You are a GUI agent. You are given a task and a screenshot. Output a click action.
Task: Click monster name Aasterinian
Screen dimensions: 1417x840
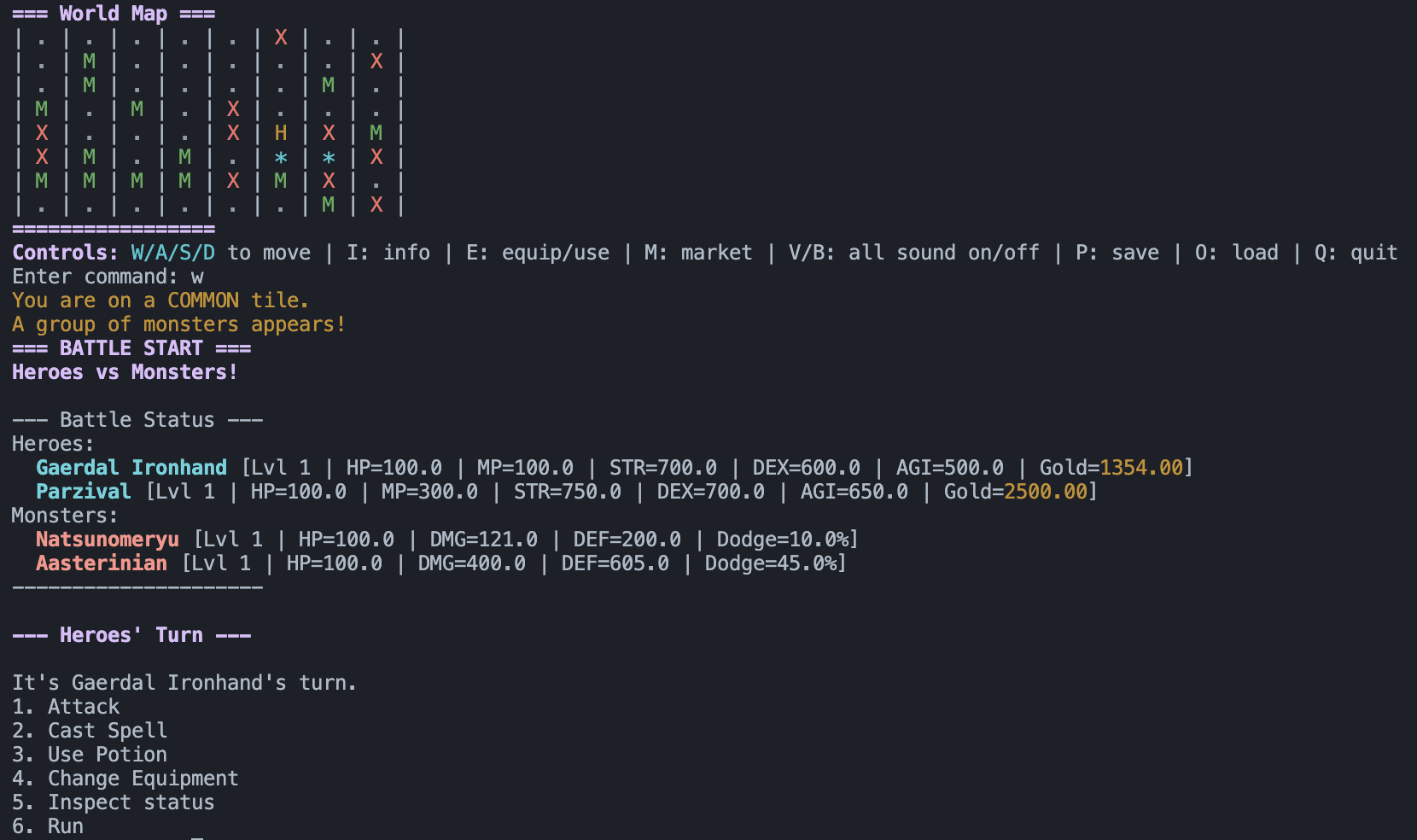pos(102,563)
